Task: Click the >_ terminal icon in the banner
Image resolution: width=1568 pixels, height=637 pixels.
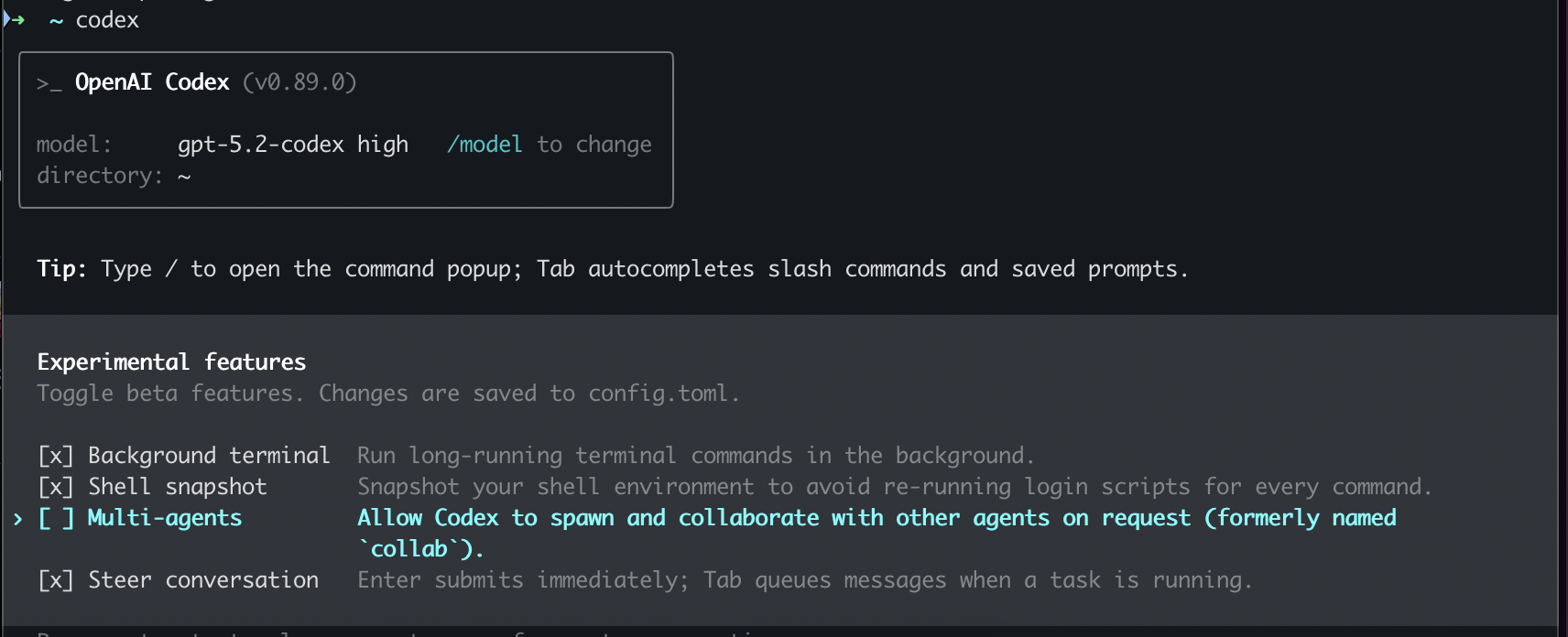Action: [x=47, y=81]
